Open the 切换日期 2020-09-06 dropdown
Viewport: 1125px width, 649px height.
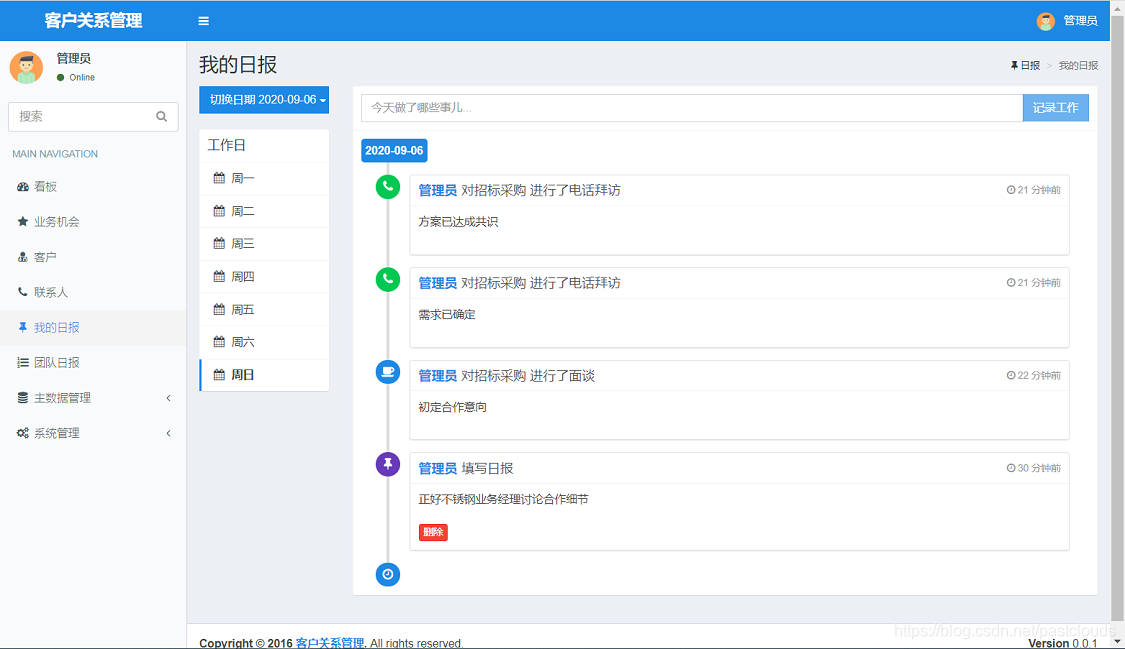pyautogui.click(x=264, y=100)
